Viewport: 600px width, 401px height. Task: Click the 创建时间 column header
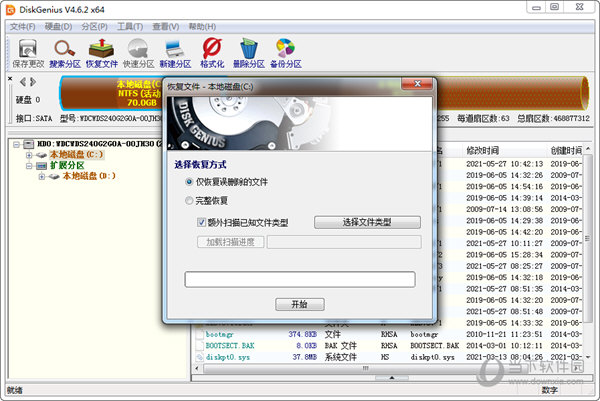566,151
